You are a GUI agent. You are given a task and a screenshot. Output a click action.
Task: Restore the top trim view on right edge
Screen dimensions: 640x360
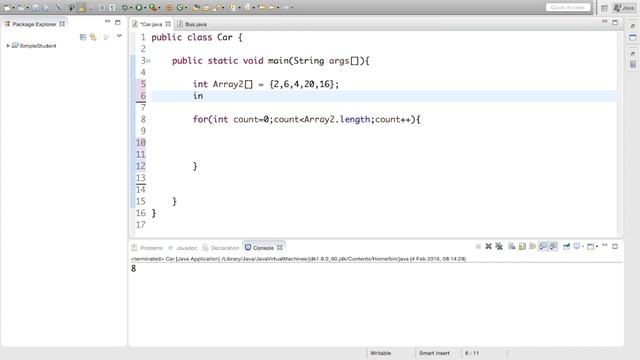click(x=633, y=26)
